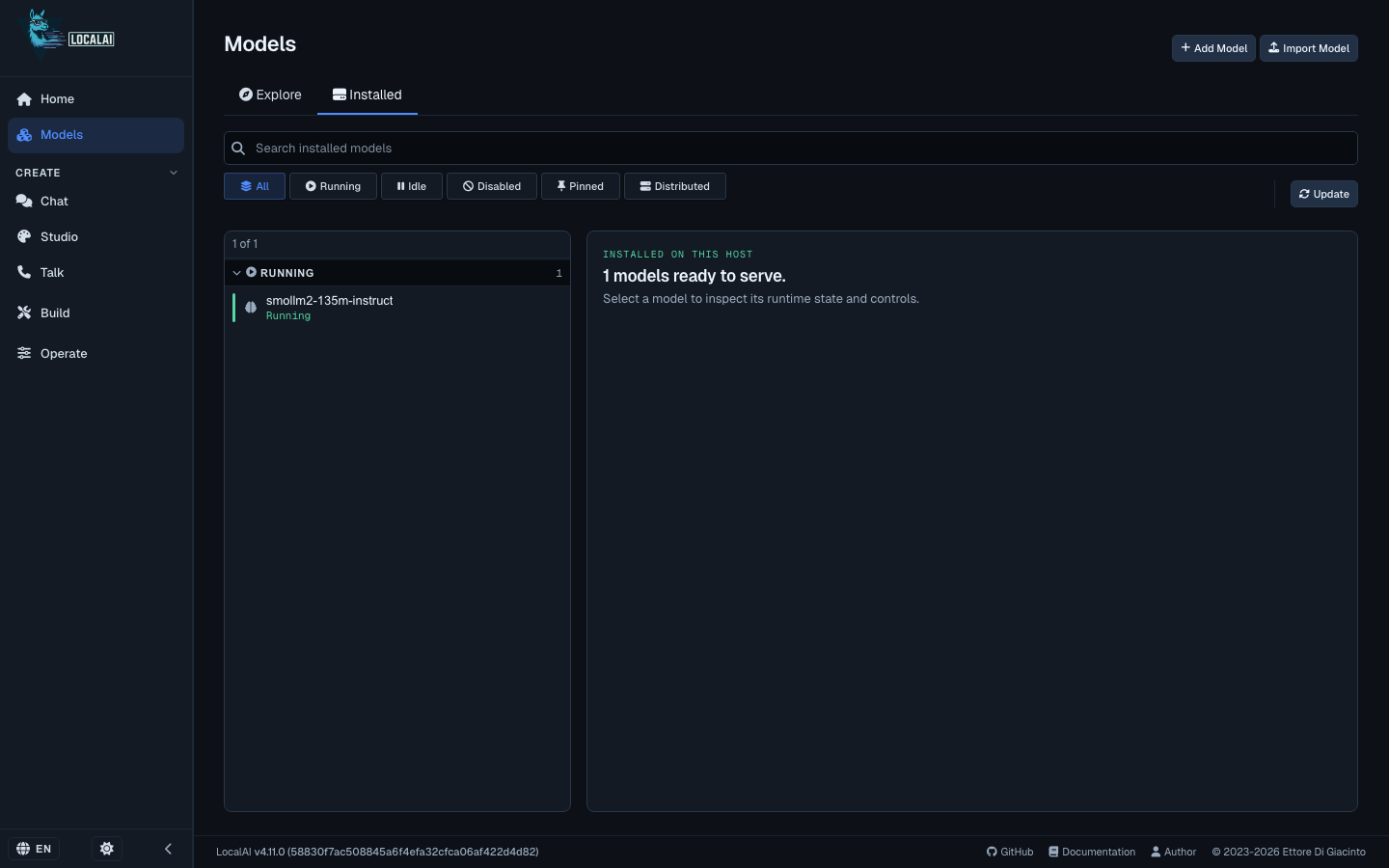1389x868 pixels.
Task: Select Models in the sidebar
Action: [95, 135]
